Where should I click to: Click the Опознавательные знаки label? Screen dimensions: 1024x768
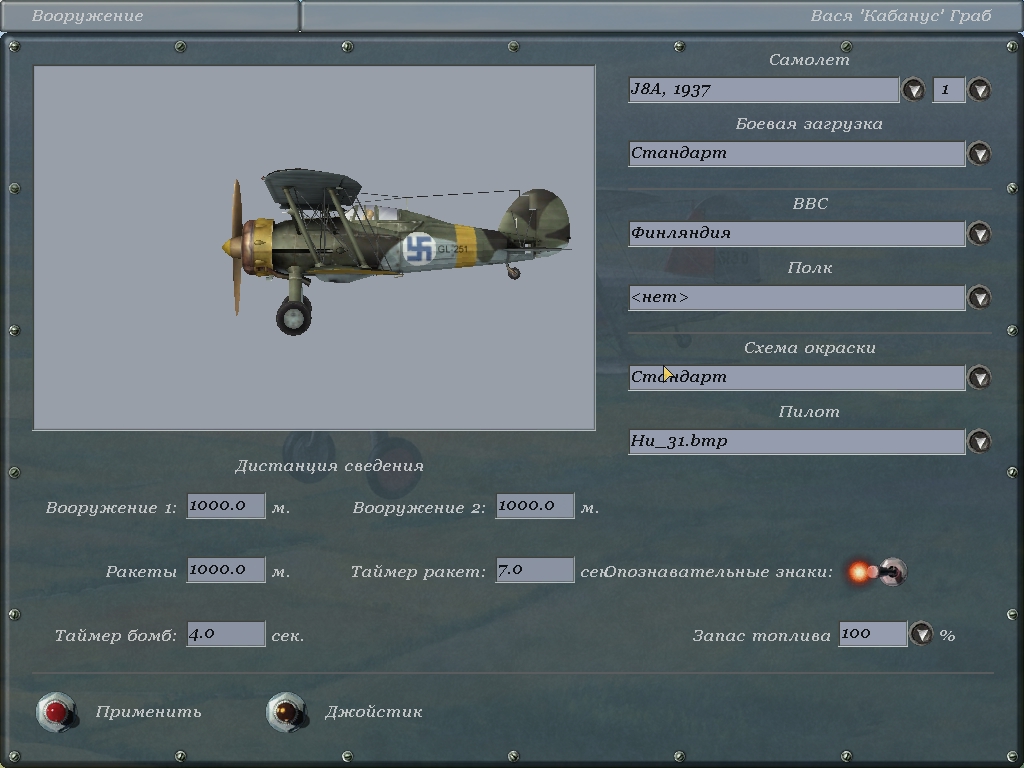click(x=718, y=572)
